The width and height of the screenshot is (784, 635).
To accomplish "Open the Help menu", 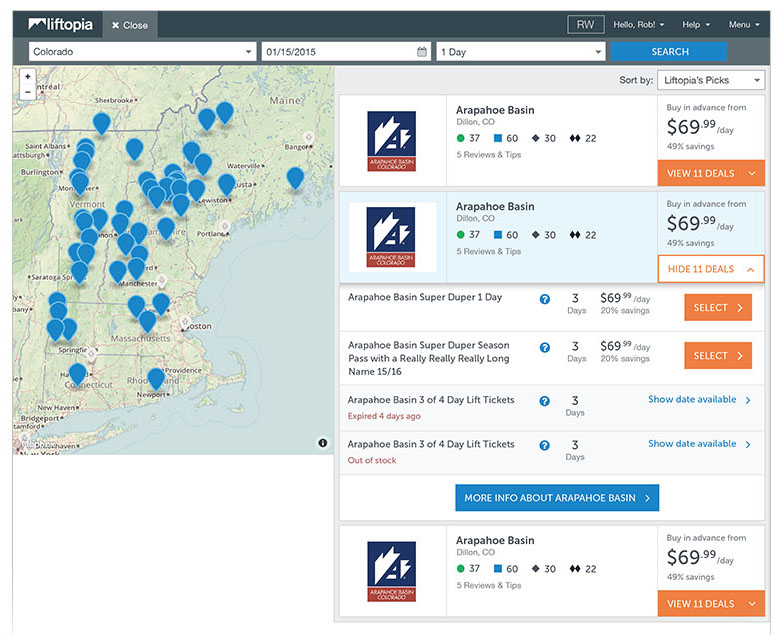I will pos(696,24).
